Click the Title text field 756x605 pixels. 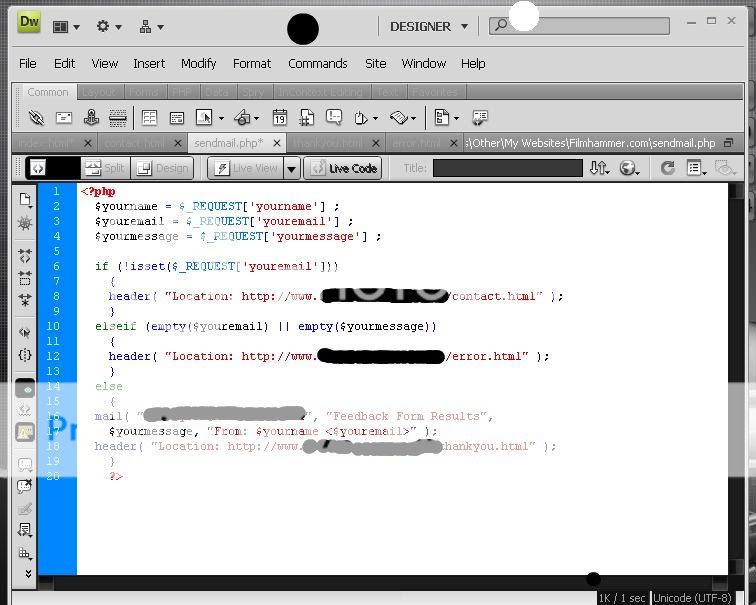[x=507, y=168]
